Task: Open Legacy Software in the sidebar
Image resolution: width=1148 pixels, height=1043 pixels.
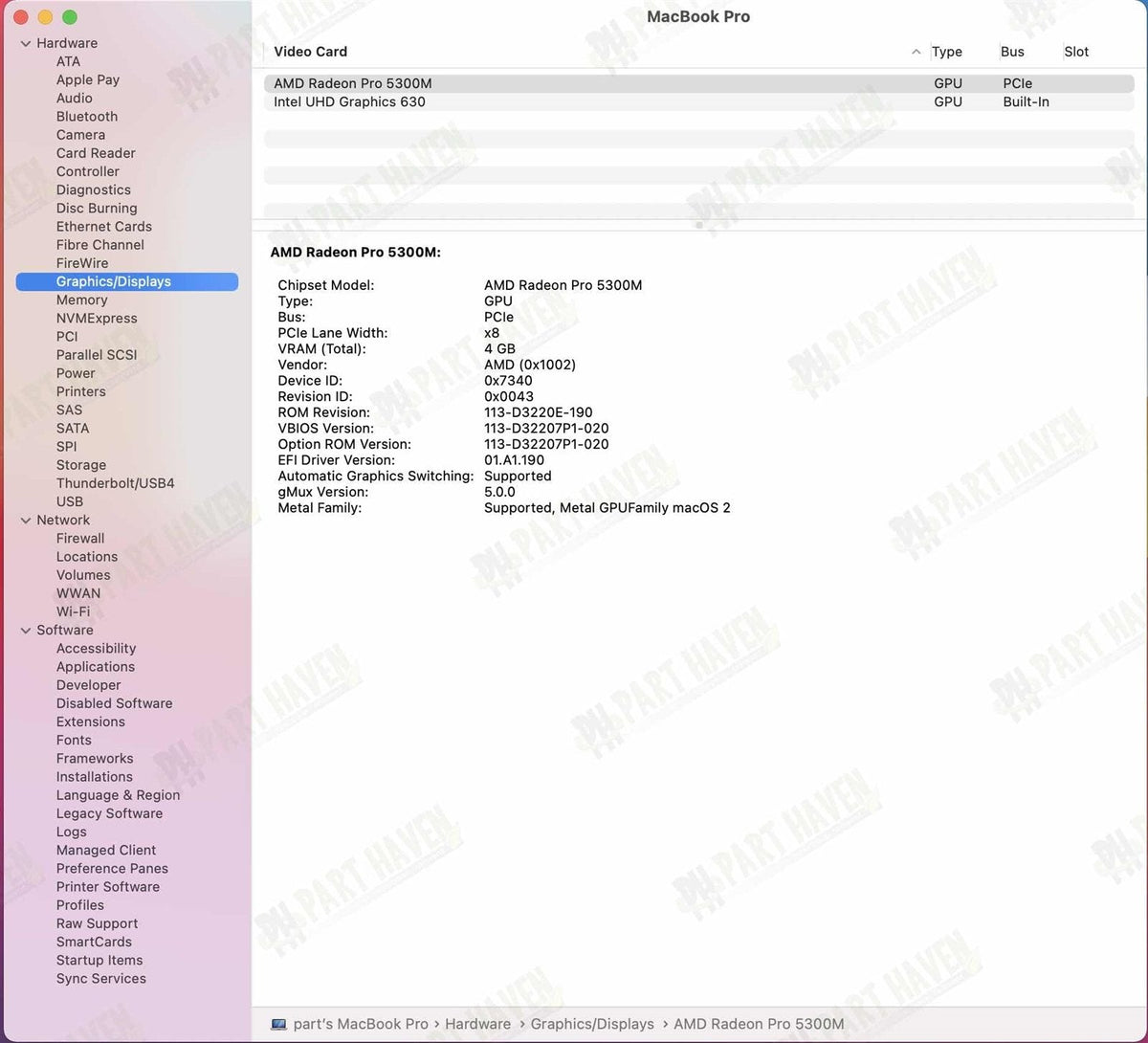Action: tap(109, 813)
